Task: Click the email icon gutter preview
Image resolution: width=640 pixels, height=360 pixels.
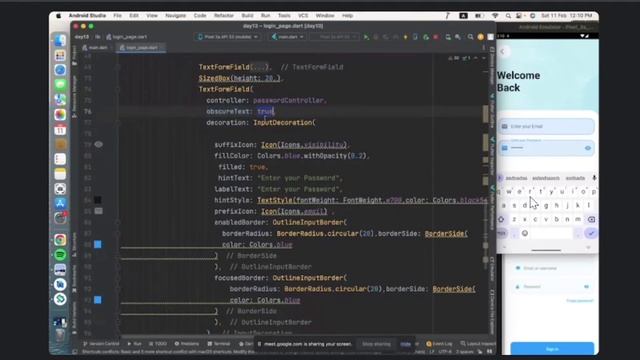Action: tap(98, 211)
